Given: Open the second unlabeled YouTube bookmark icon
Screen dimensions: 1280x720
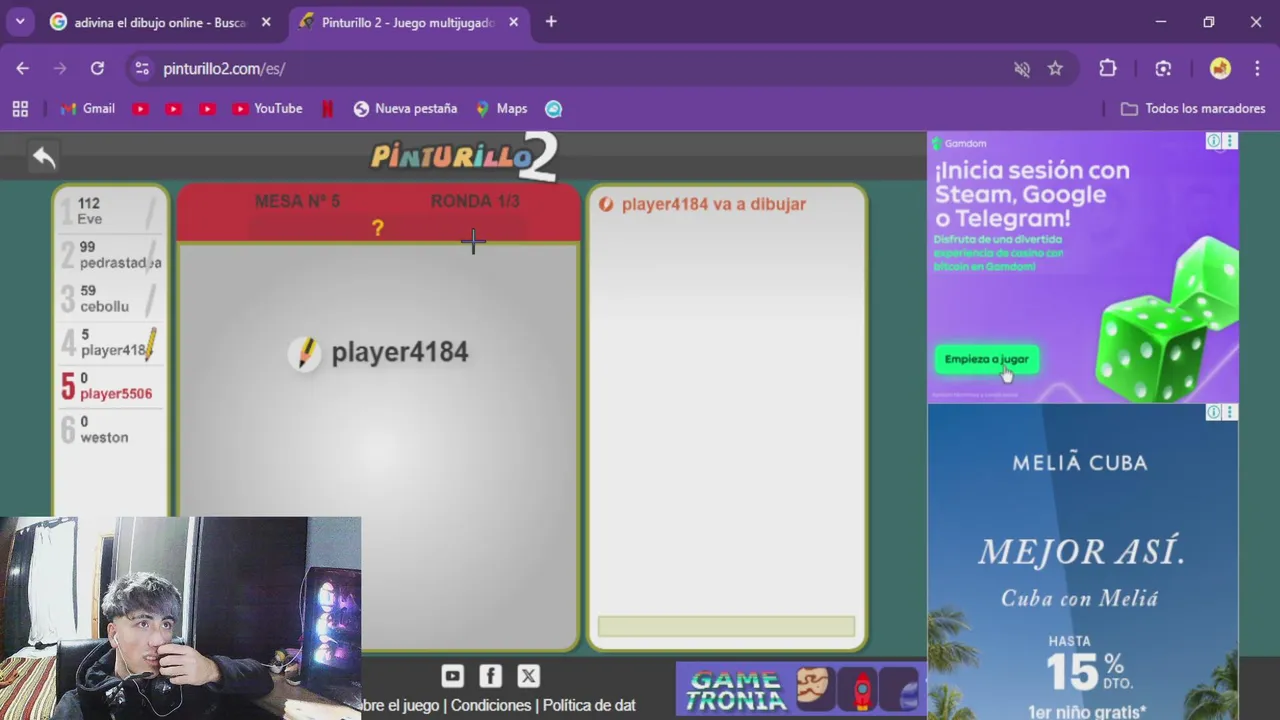Looking at the screenshot, I should (x=173, y=109).
